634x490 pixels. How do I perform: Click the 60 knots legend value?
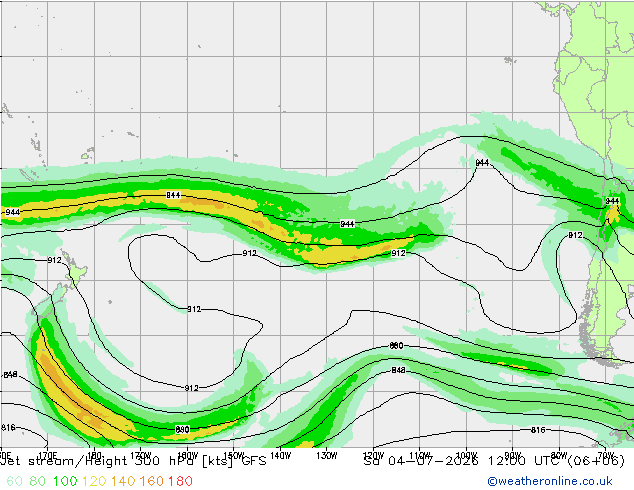click(15, 481)
